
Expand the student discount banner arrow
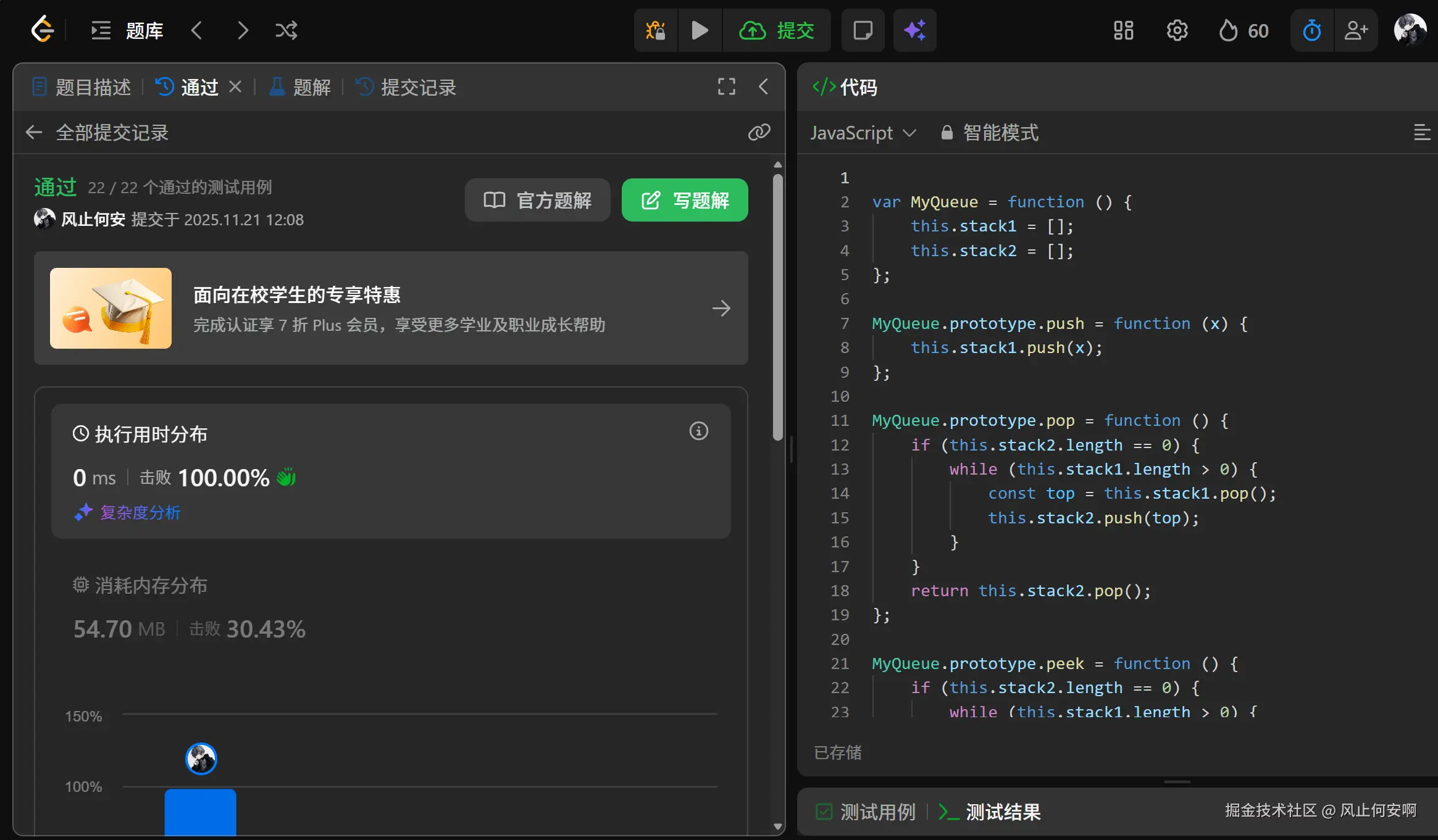coord(721,308)
